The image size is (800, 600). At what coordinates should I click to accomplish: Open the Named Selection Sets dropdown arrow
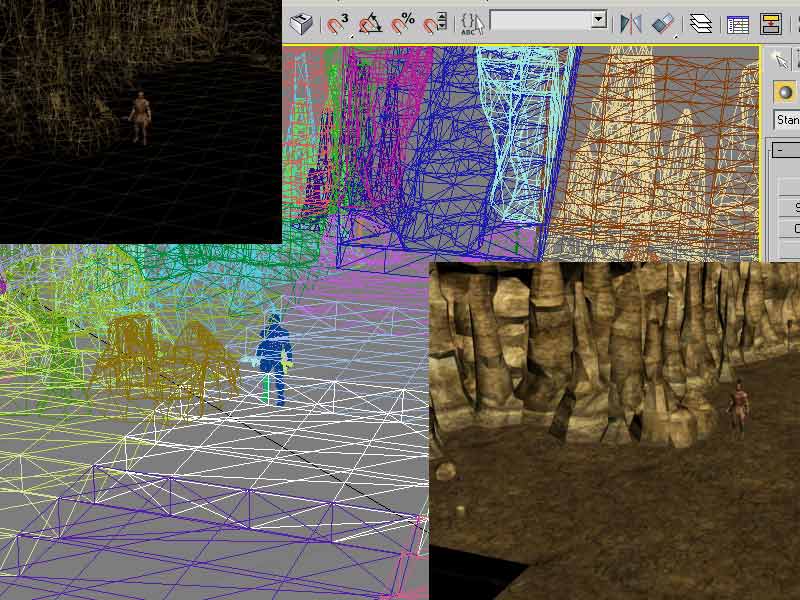pos(598,20)
